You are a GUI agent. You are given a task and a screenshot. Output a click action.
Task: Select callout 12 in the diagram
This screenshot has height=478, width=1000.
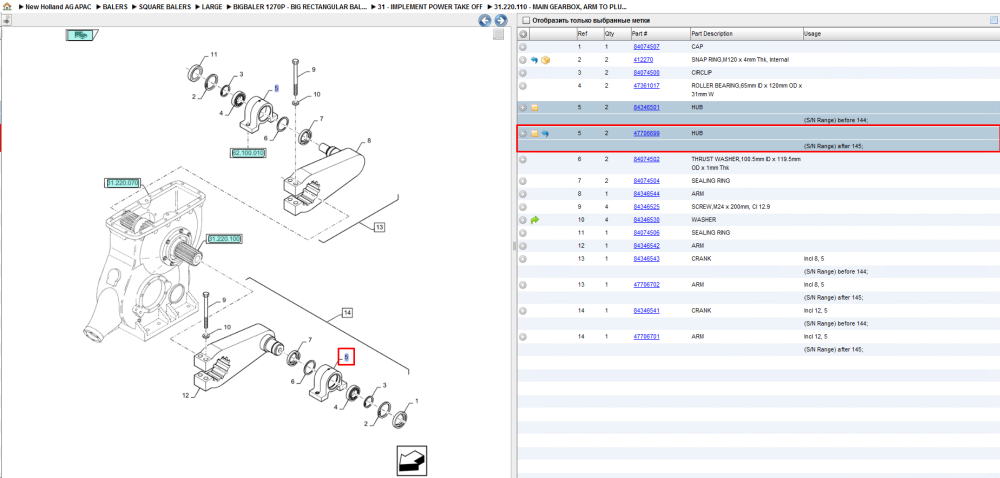tap(186, 396)
